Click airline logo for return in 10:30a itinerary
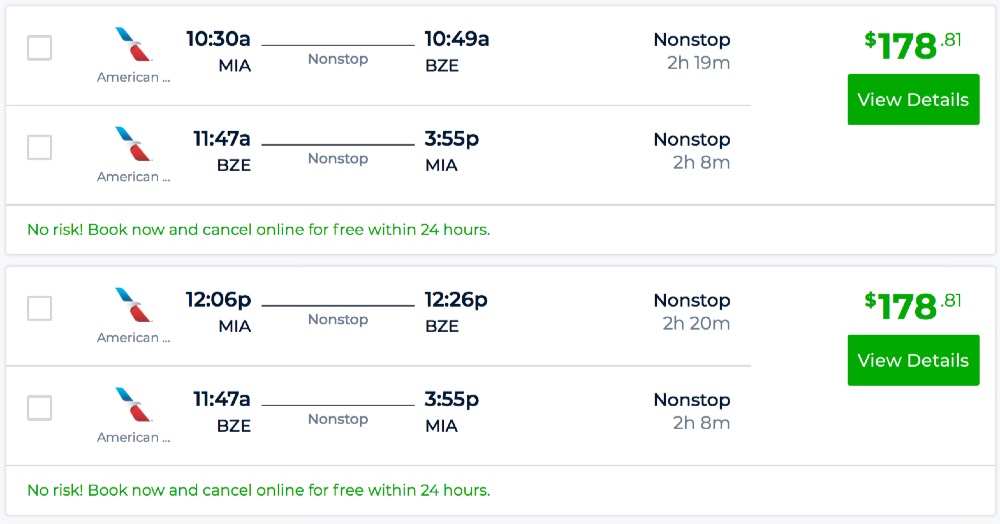The width and height of the screenshot is (1000, 524). (x=134, y=144)
